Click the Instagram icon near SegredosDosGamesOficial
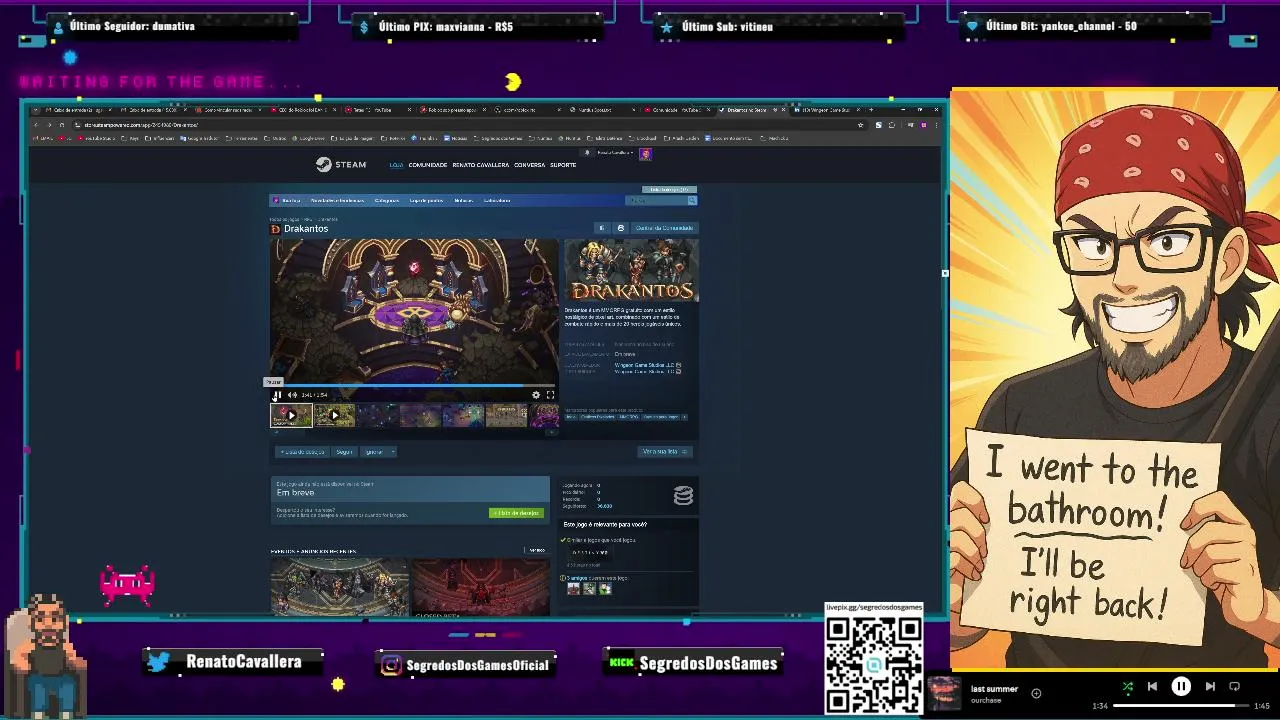This screenshot has height=720, width=1280. tap(391, 665)
